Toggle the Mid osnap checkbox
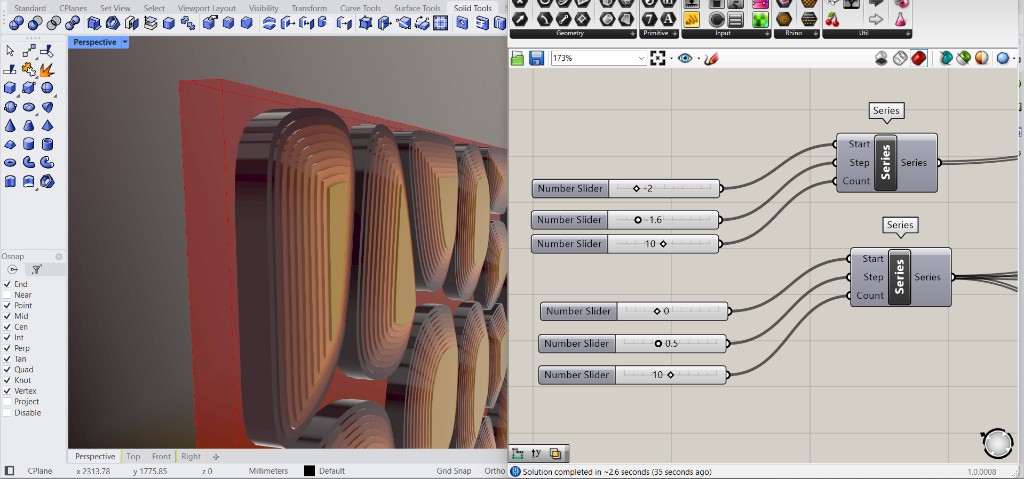The image size is (1024, 479). [7, 316]
